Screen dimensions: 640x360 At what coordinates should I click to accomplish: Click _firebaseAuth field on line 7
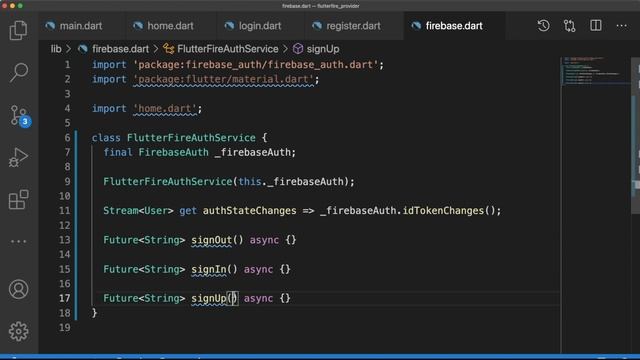click(252, 152)
